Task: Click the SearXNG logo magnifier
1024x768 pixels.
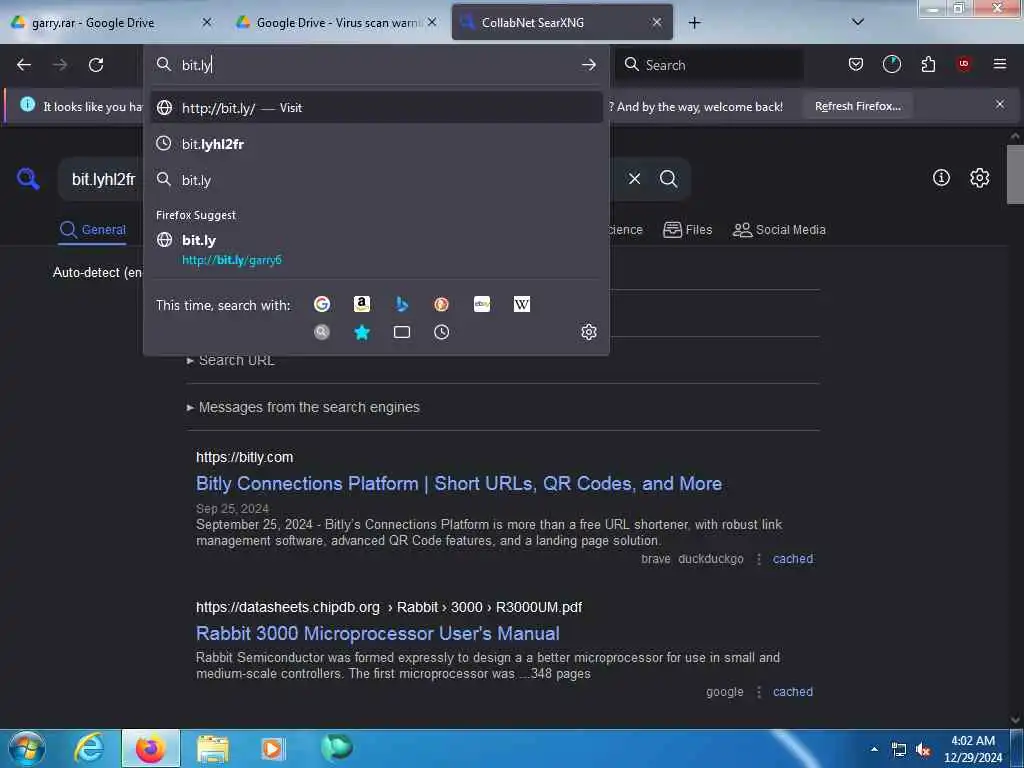Action: point(28,178)
